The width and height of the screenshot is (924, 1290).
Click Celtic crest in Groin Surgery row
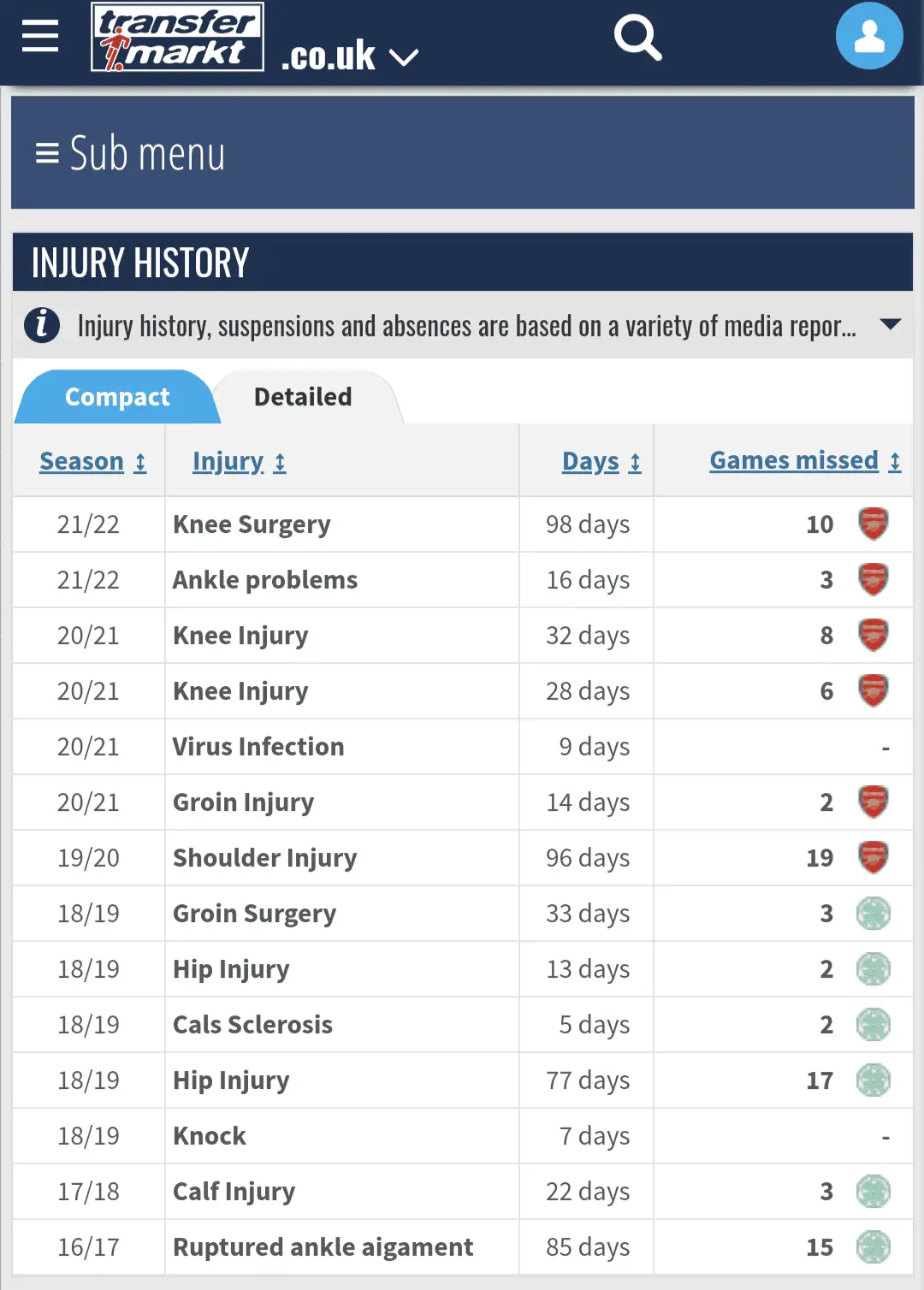point(873,913)
